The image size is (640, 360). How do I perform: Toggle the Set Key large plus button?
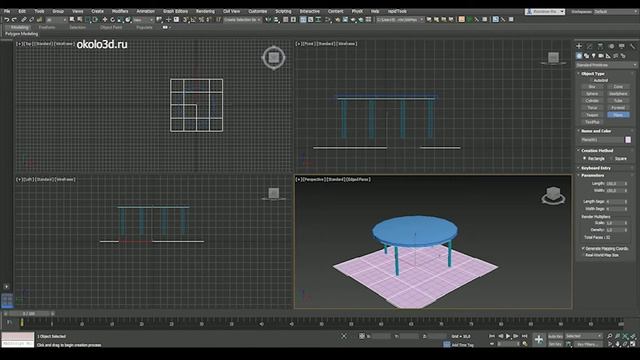point(539,339)
